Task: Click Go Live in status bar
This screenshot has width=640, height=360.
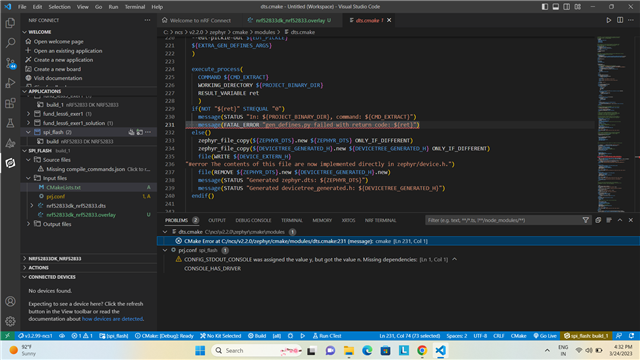Action: pos(545,336)
